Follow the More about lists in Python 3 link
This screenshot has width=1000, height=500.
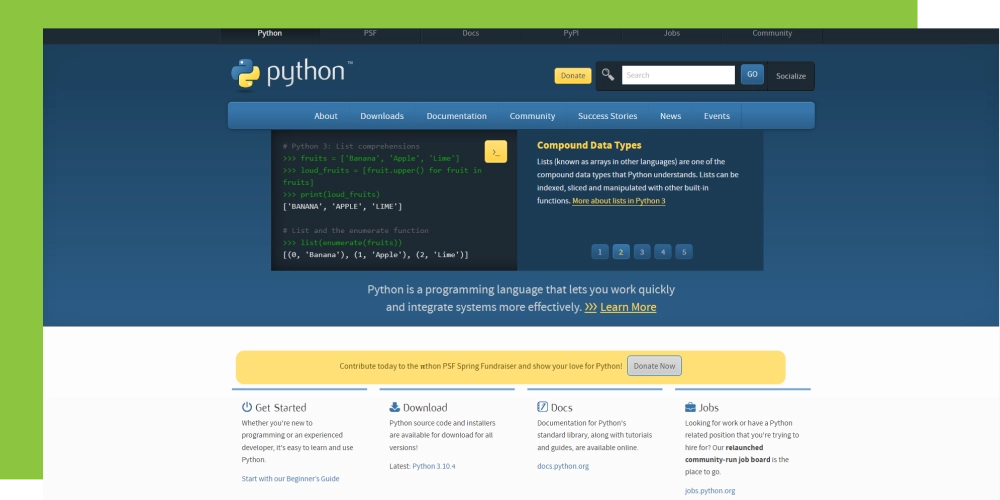pos(619,201)
